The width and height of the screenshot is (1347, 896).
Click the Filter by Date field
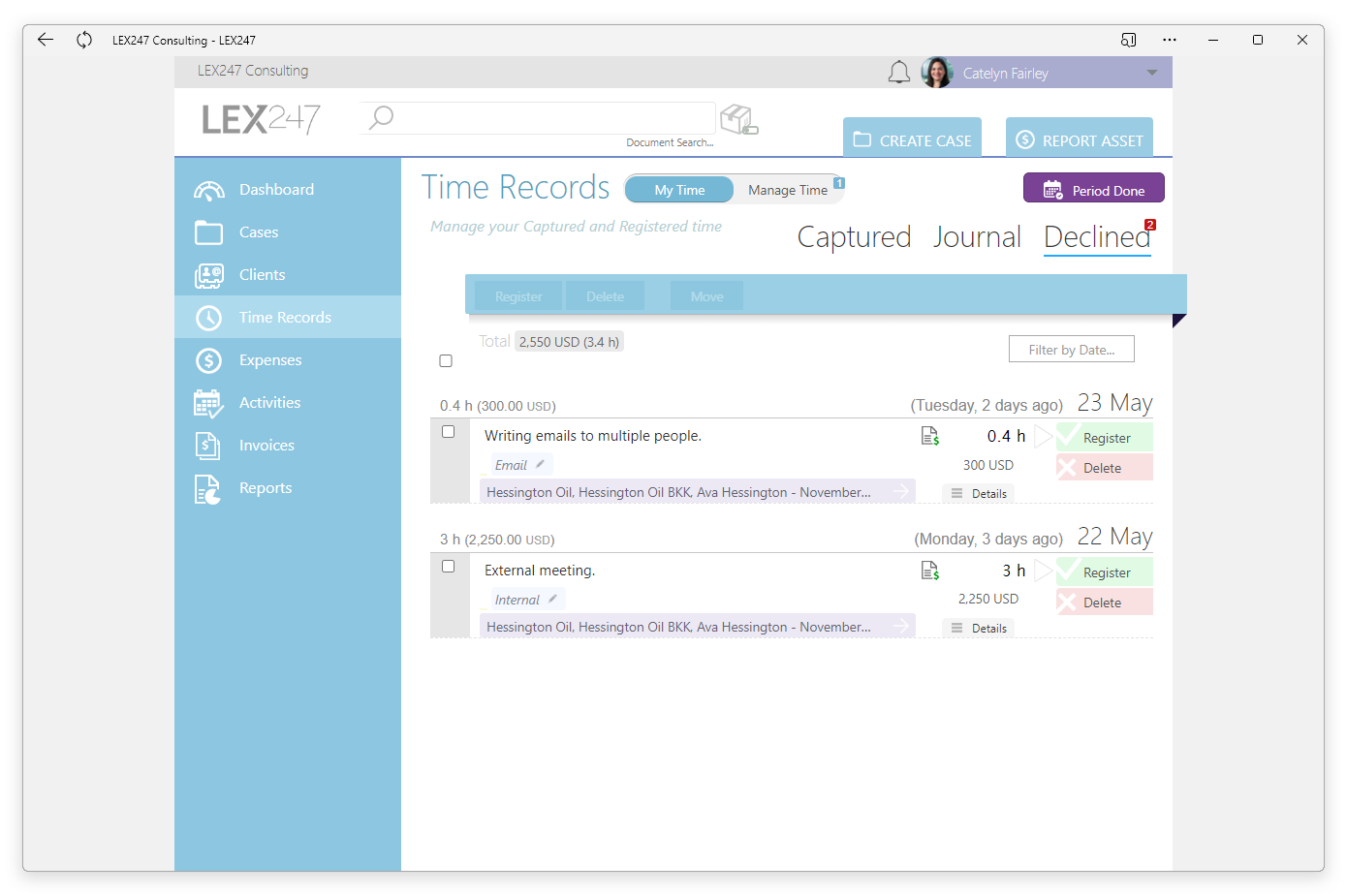pos(1072,350)
